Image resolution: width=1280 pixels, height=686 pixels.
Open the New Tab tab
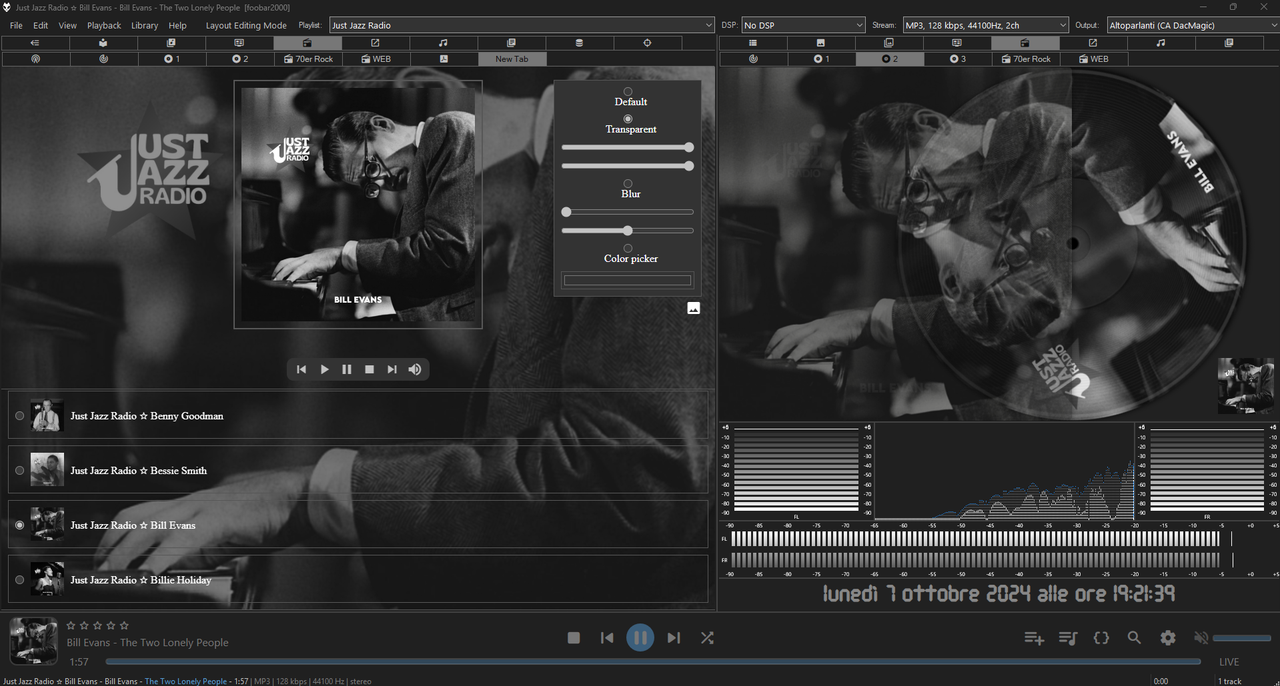click(511, 59)
